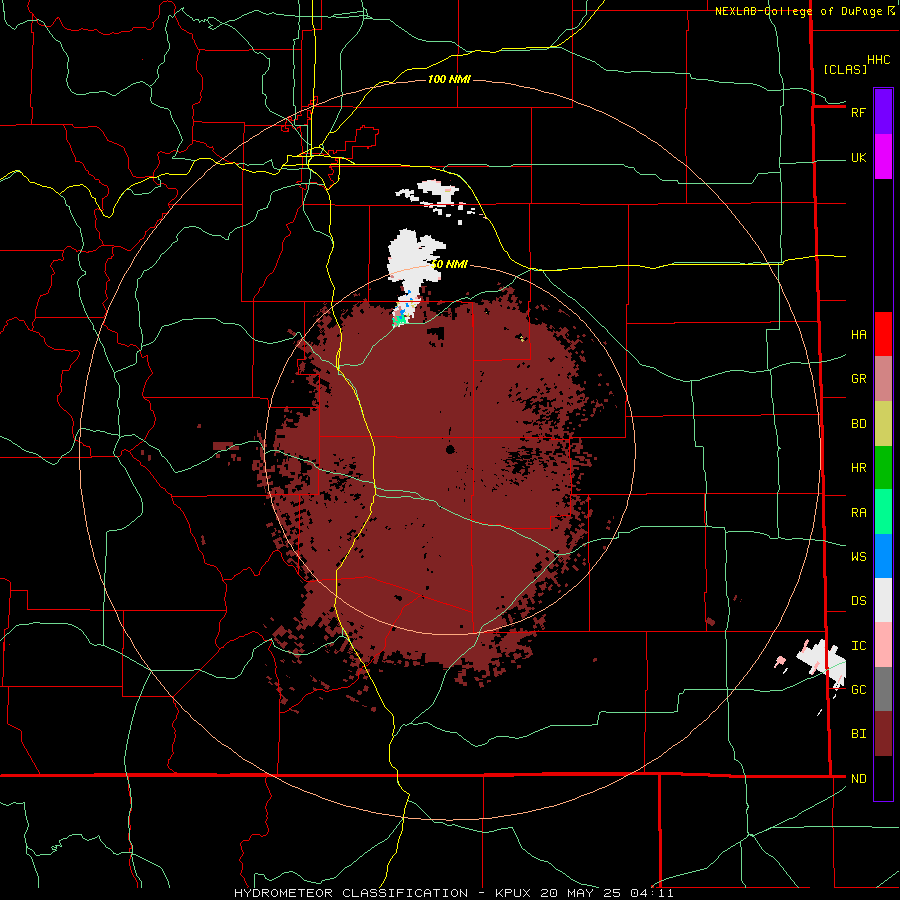Click the UK legend label
900x900 pixels.
tap(858, 158)
